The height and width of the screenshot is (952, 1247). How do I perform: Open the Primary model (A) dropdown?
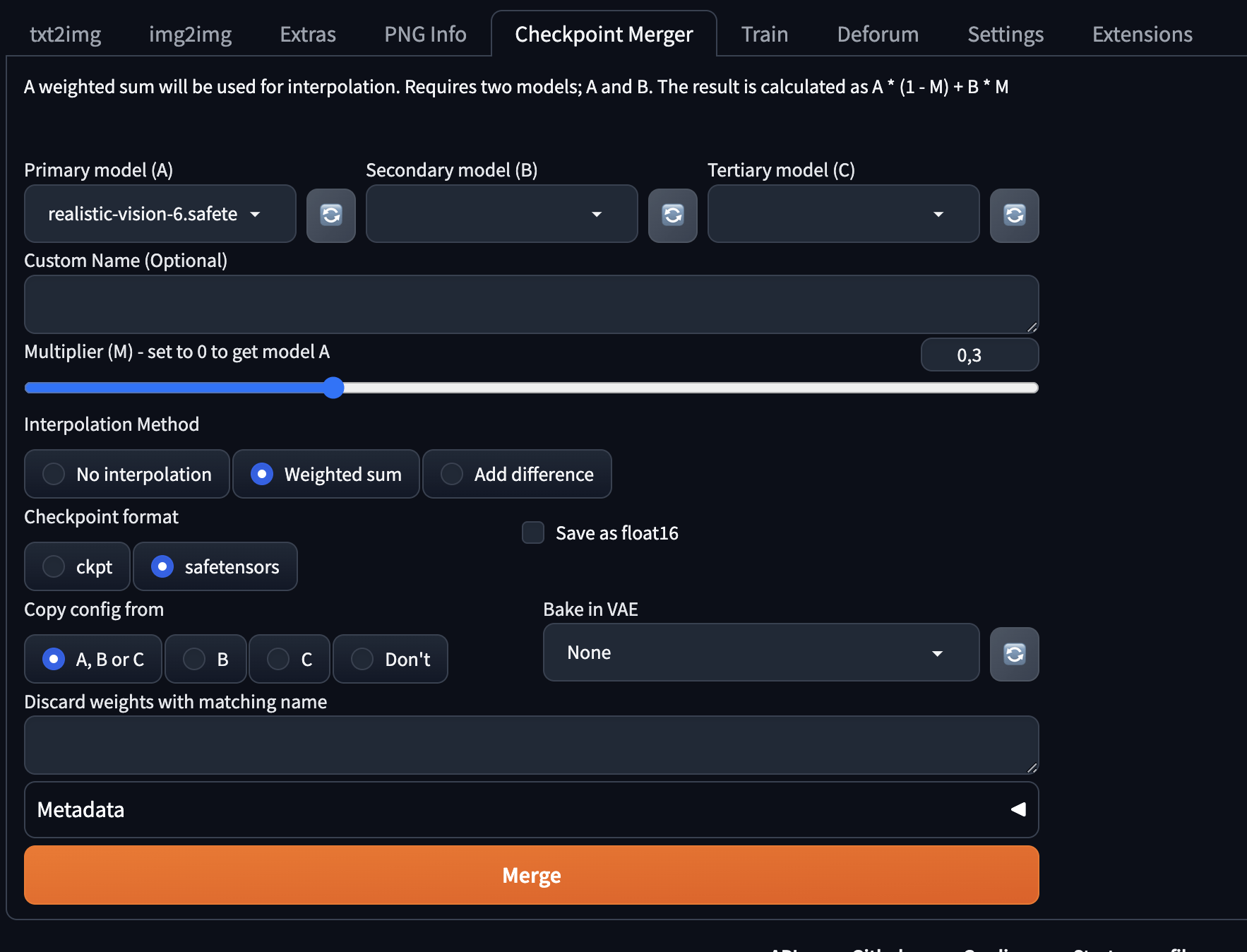coord(160,214)
